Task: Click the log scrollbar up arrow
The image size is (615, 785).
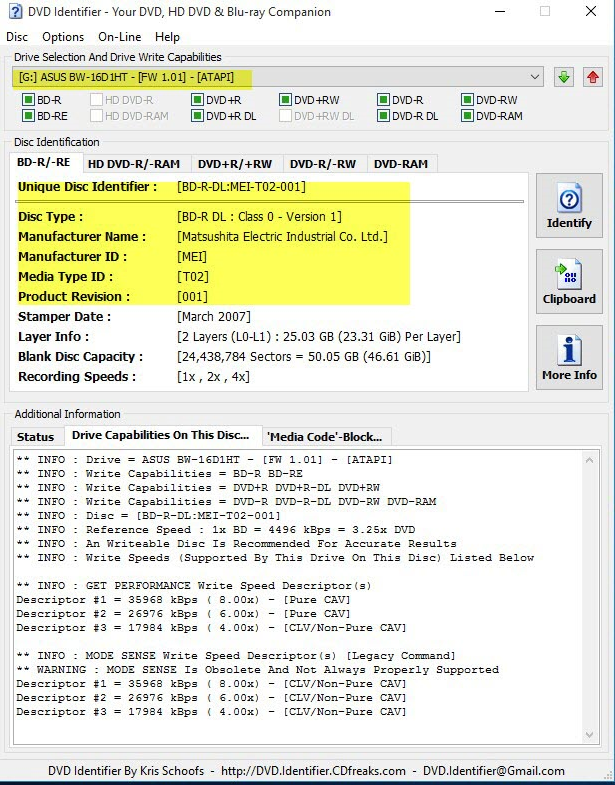Action: 589,460
